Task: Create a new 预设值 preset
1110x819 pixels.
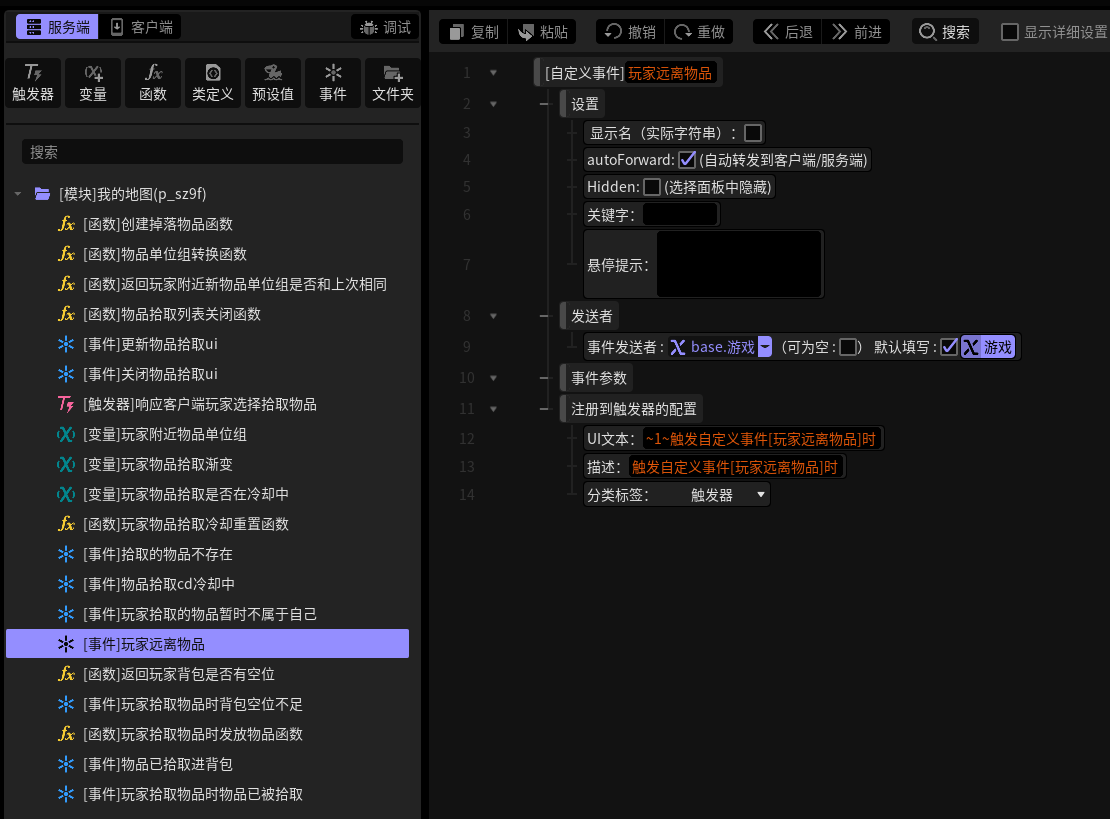Action: point(273,83)
